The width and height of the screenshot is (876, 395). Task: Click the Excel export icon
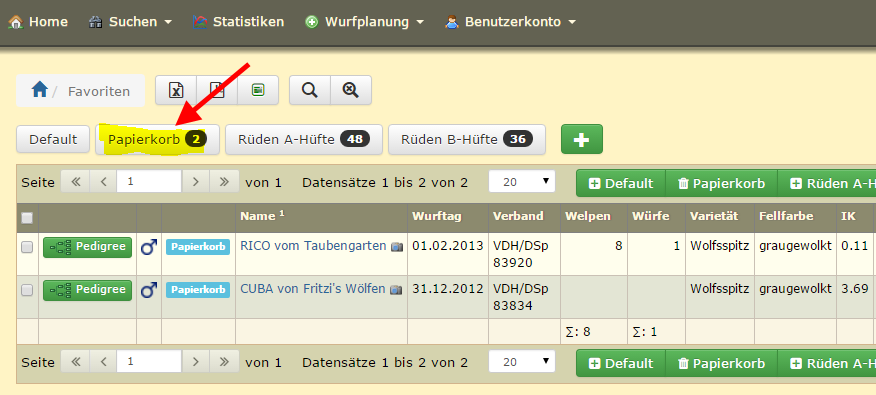(x=175, y=90)
